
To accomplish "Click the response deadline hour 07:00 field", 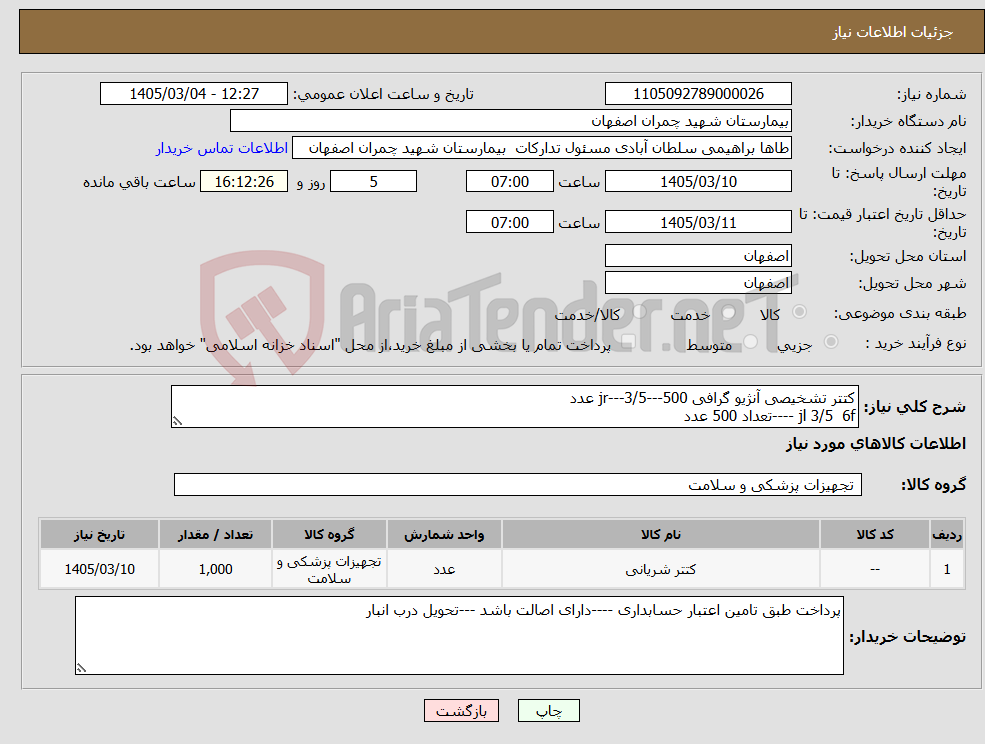I will [x=509, y=182].
